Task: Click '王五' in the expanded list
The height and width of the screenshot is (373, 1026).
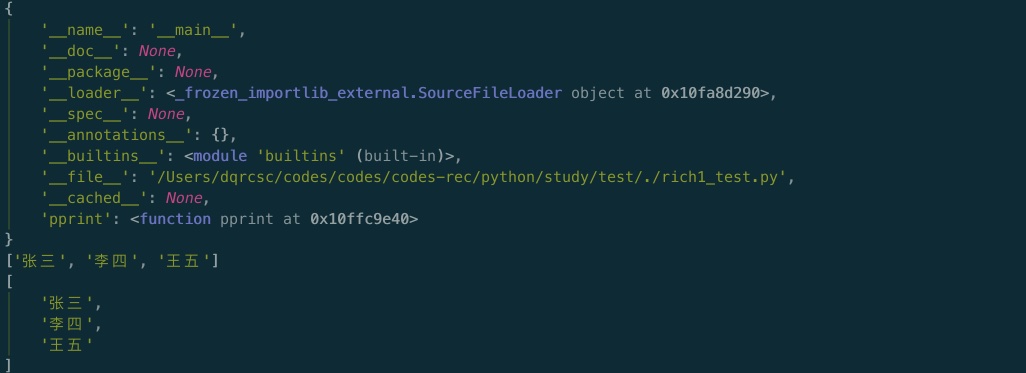Action: pyautogui.click(x=67, y=345)
